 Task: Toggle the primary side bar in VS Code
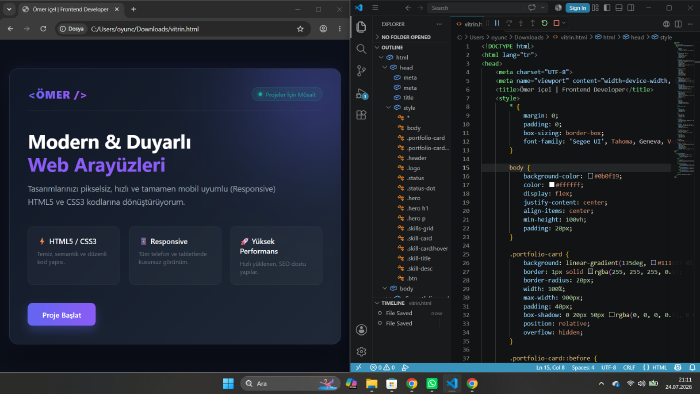[x=607, y=8]
